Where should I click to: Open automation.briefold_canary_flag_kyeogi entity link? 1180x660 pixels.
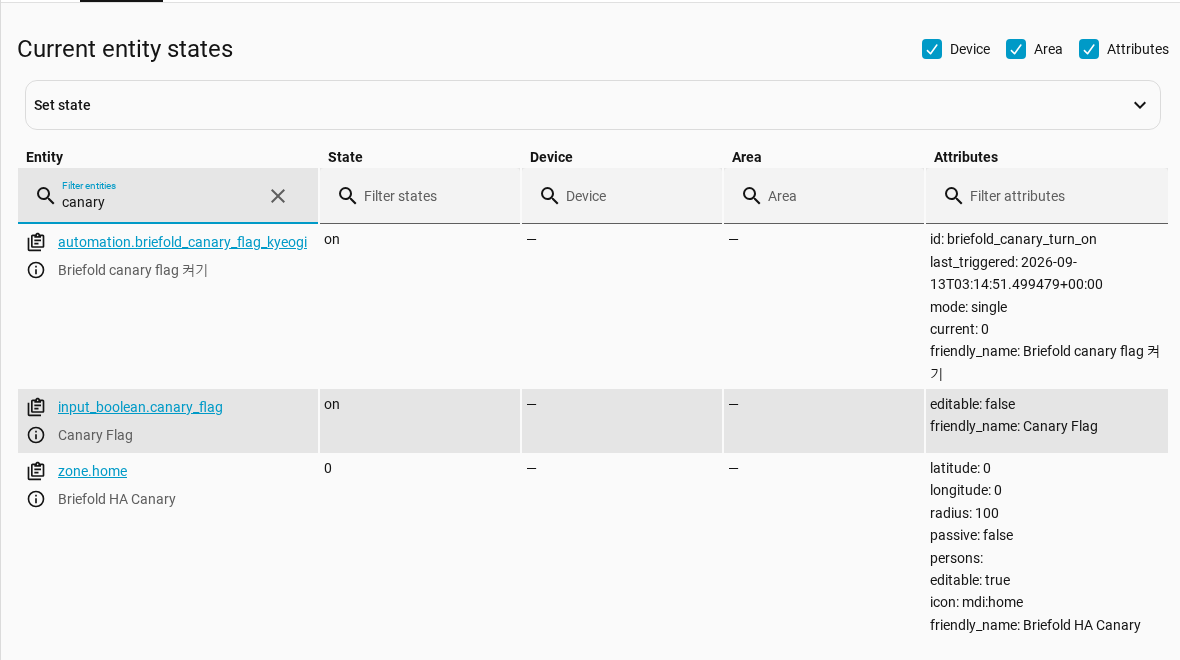182,242
